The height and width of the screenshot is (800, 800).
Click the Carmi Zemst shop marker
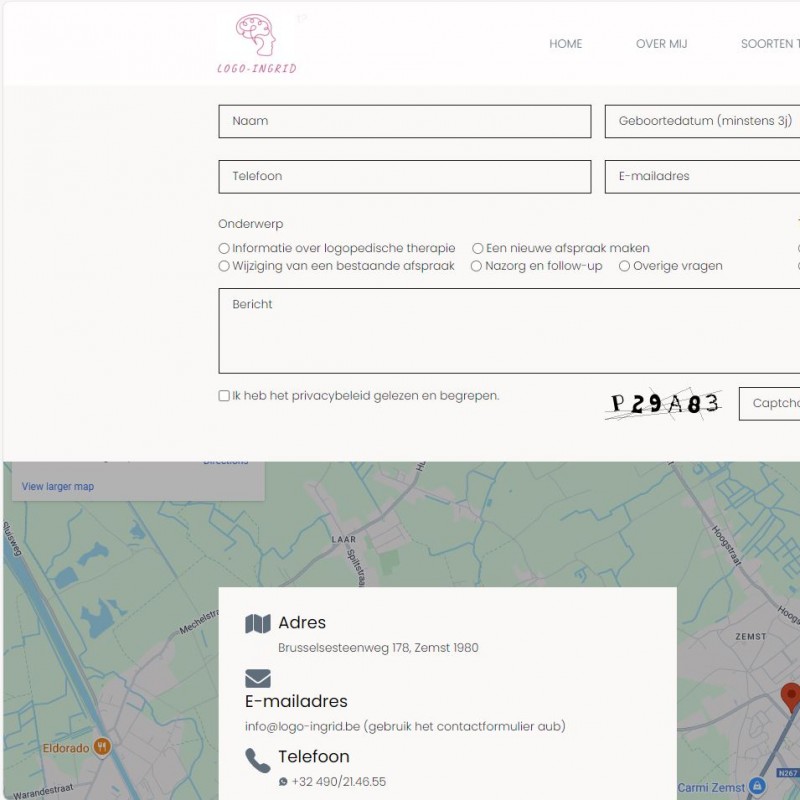coord(757,786)
